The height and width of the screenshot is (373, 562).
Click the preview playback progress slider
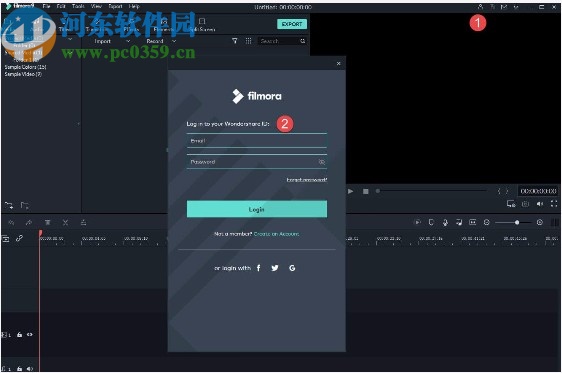click(x=431, y=191)
